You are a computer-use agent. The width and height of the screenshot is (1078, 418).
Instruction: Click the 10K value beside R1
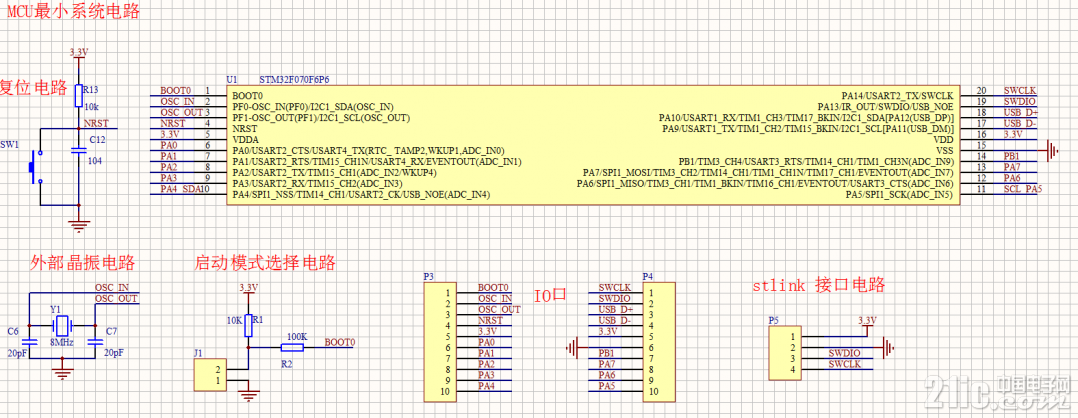[234, 320]
